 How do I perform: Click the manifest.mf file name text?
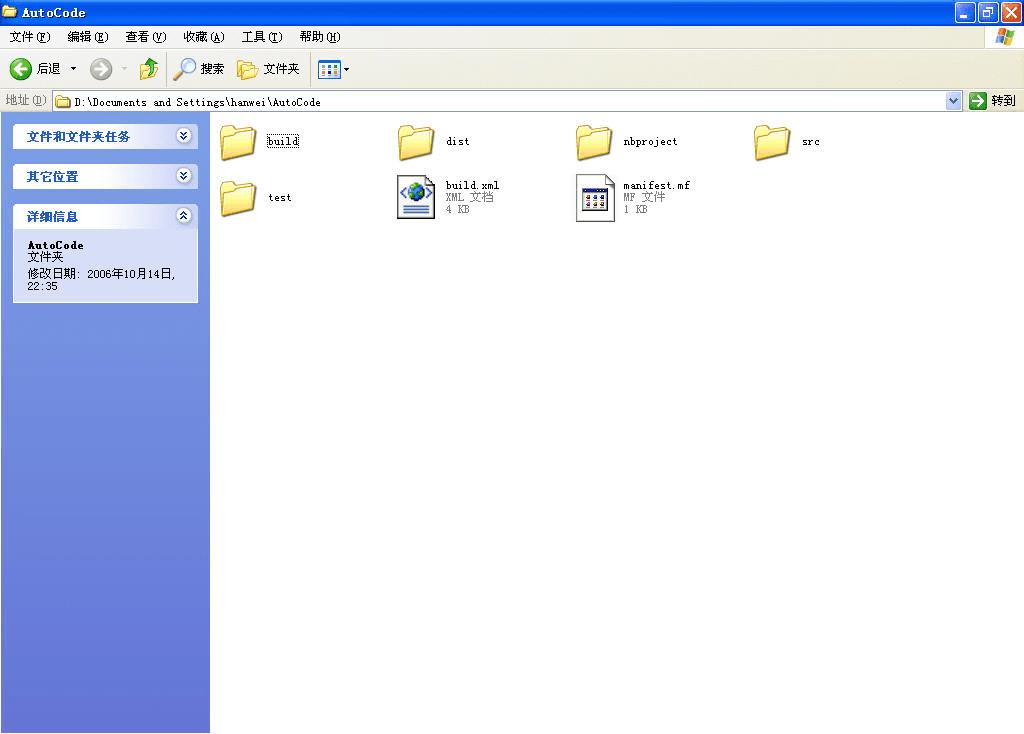coord(656,185)
